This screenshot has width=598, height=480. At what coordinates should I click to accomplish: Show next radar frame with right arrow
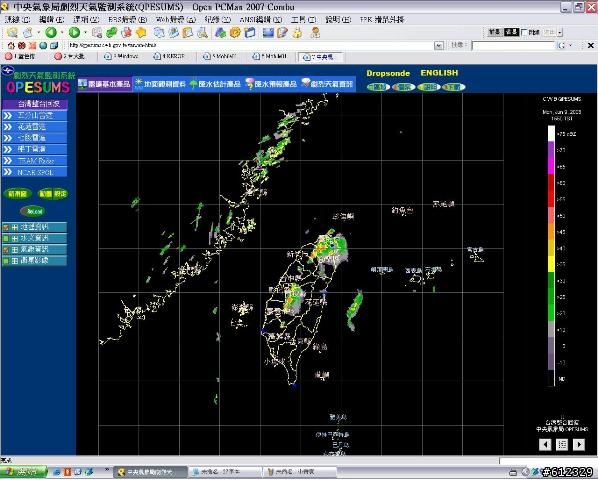click(x=579, y=445)
